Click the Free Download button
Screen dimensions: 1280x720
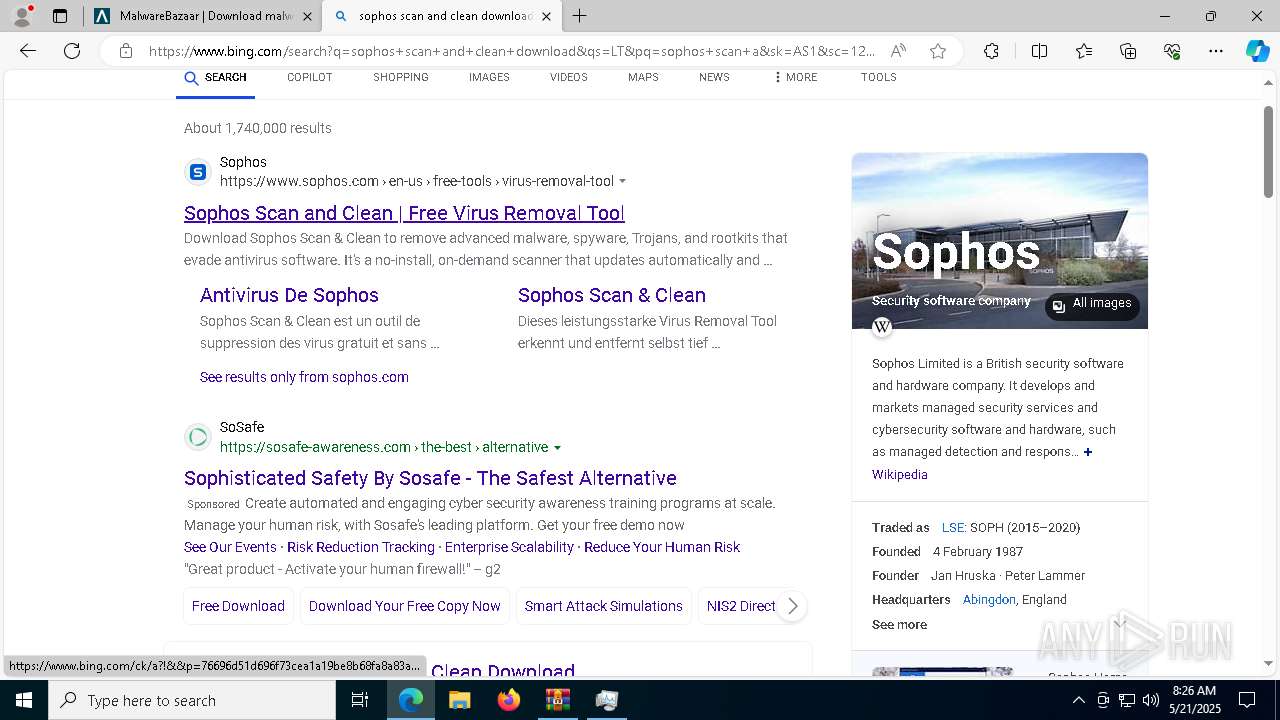point(238,606)
